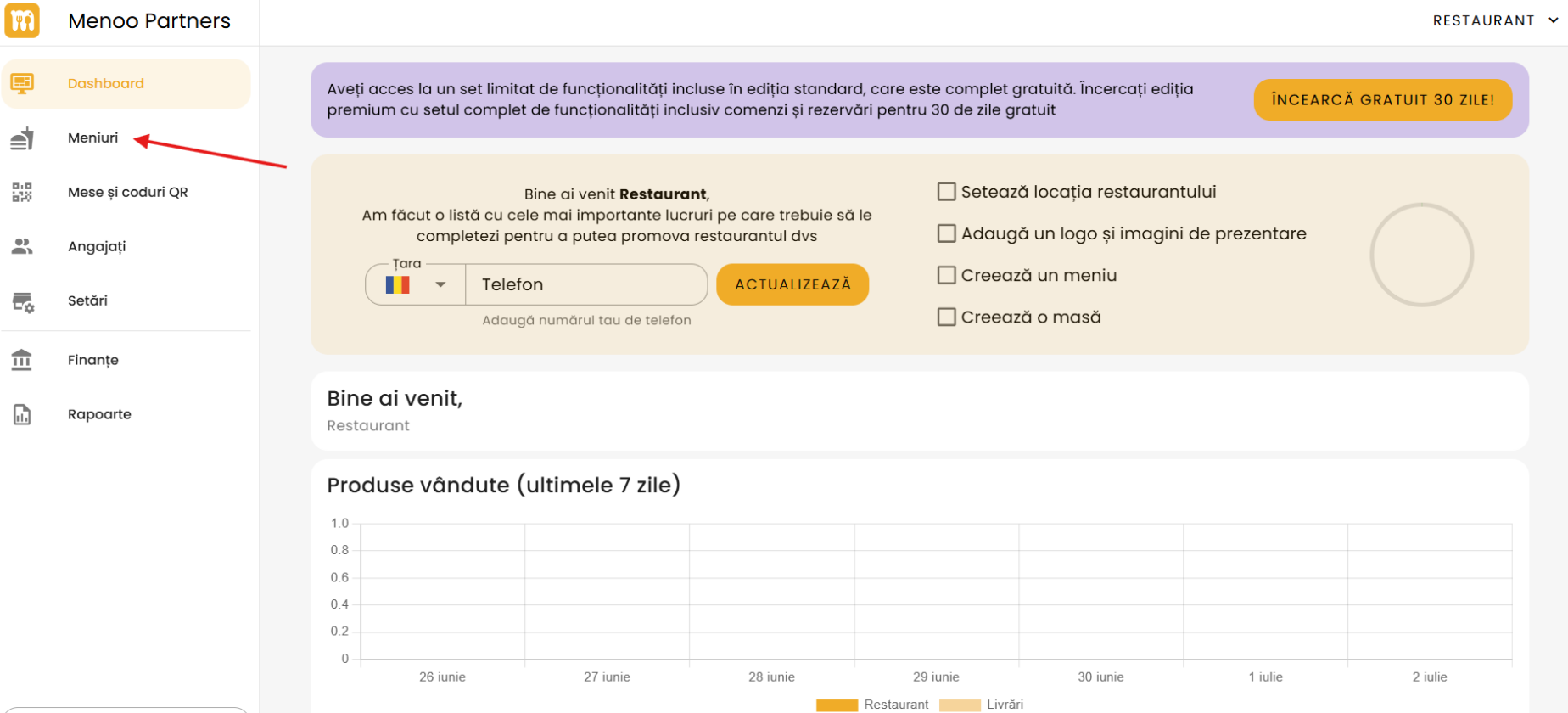Viewport: 1568px width, 713px height.
Task: Click the orange Restaurant legend swatch
Action: click(837, 705)
